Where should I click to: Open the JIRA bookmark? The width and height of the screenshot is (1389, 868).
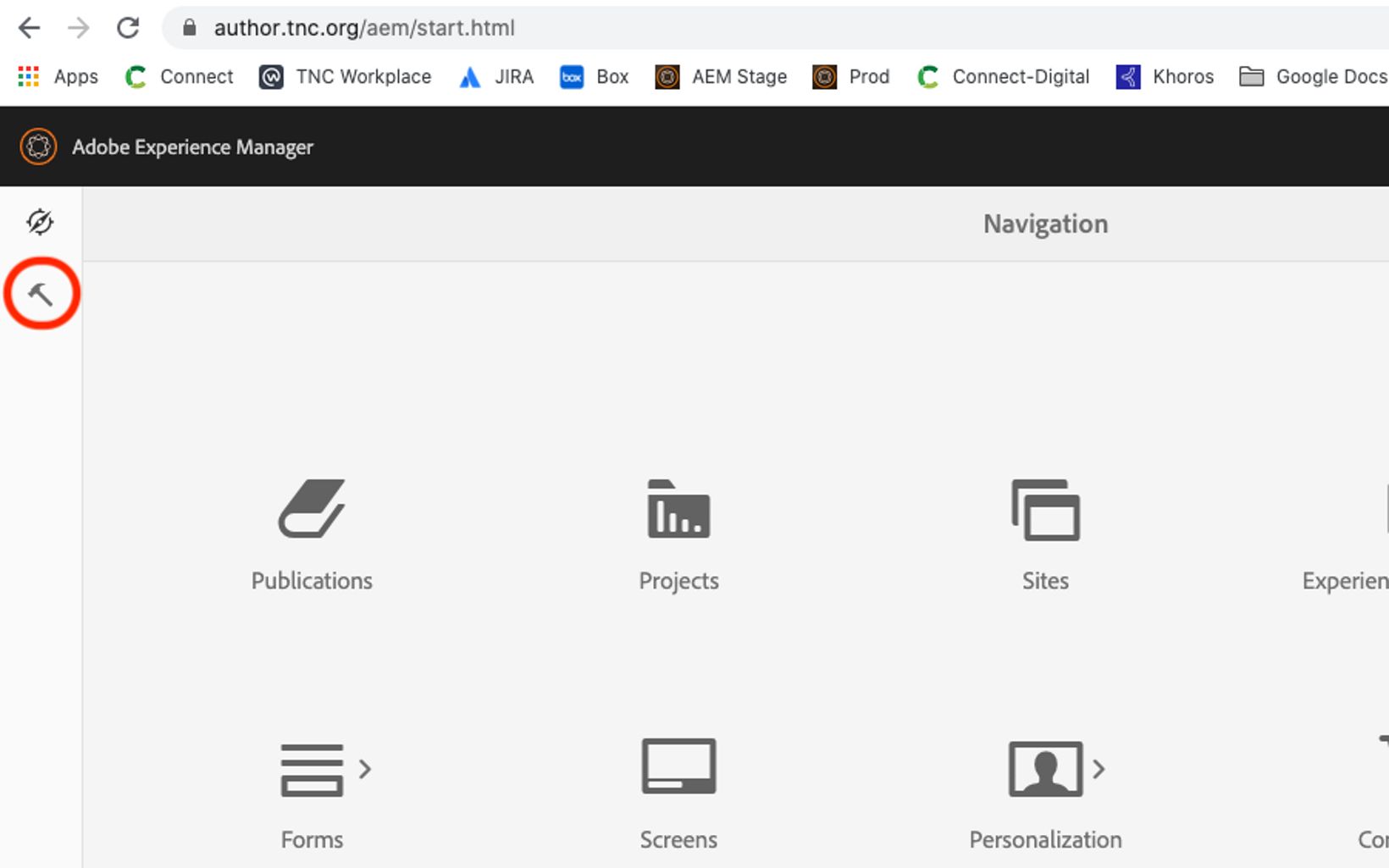pyautogui.click(x=497, y=77)
